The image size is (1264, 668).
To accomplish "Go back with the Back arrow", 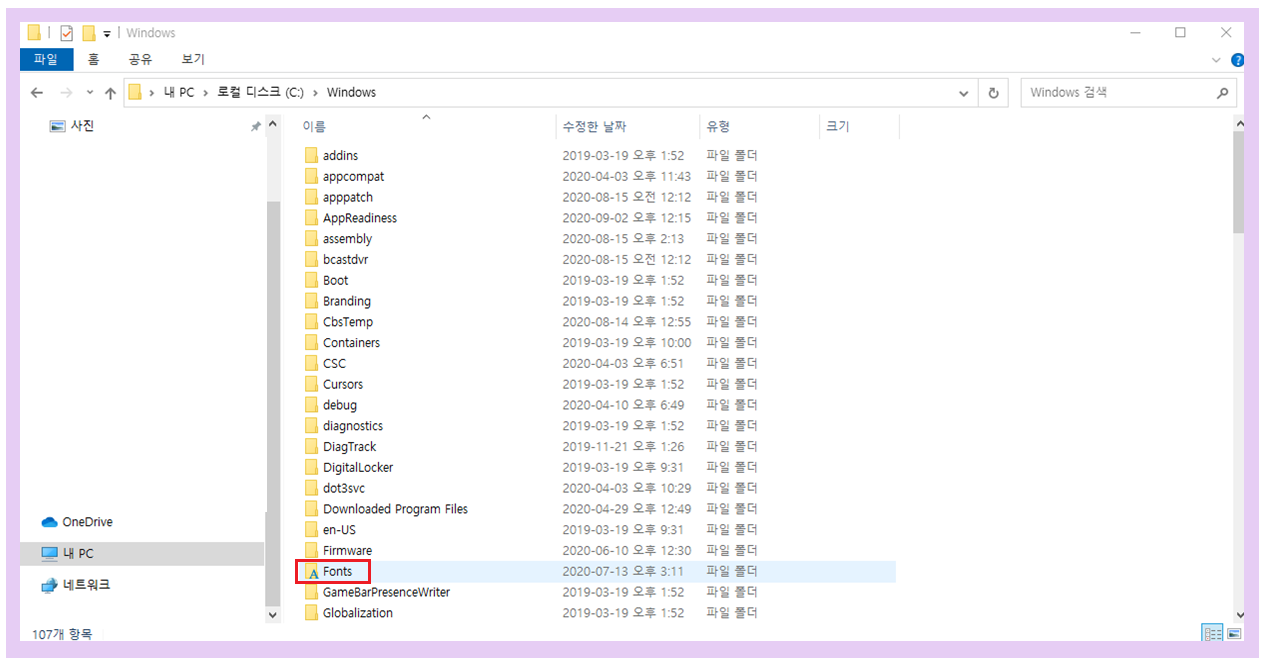I will [37, 93].
